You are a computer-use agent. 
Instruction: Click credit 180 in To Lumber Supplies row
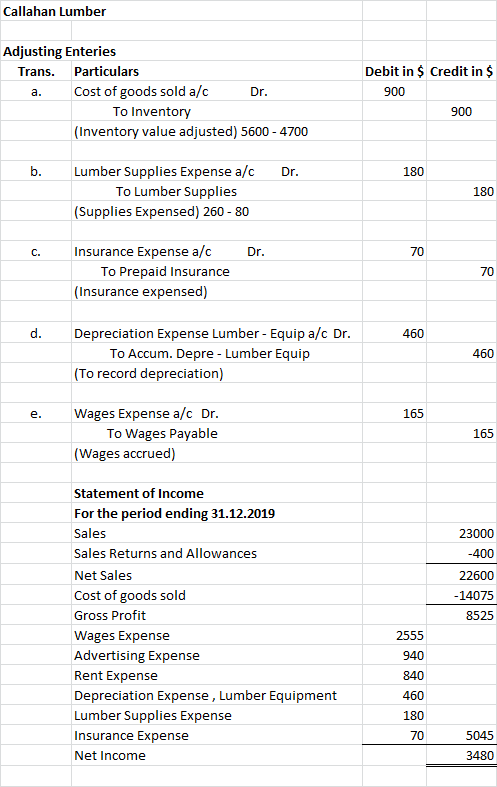click(x=483, y=192)
